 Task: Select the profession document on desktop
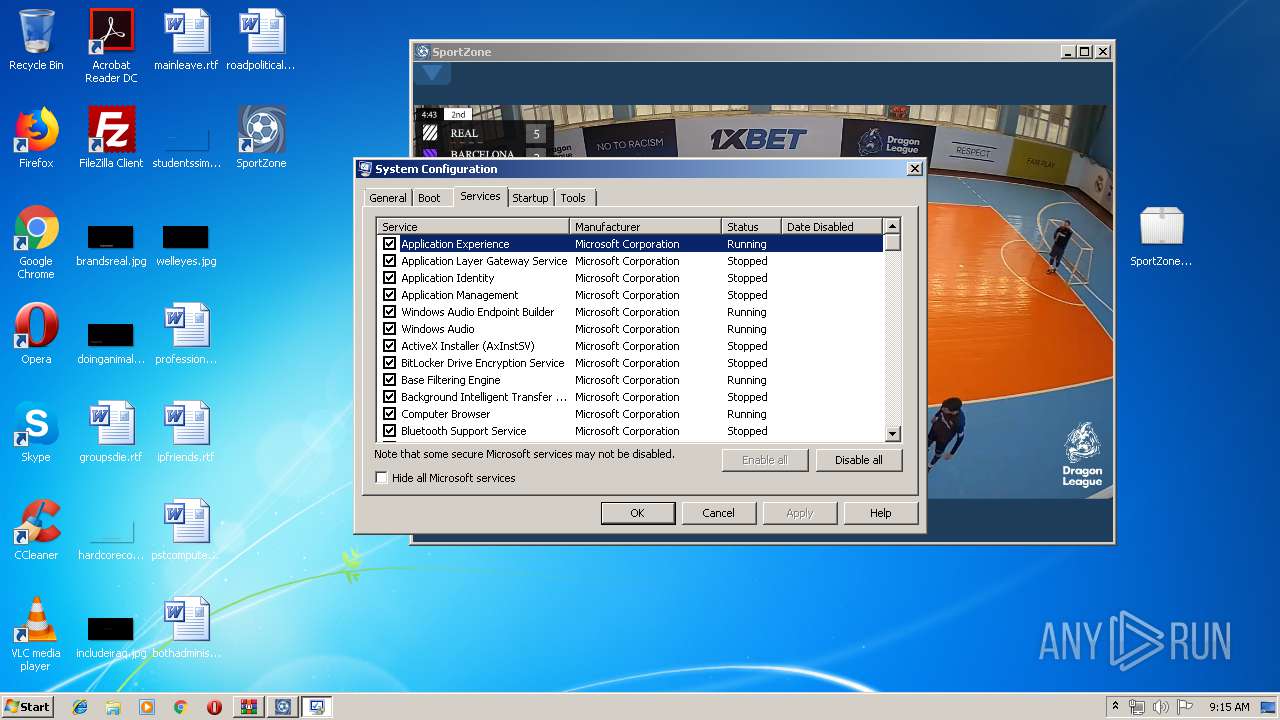coord(186,334)
